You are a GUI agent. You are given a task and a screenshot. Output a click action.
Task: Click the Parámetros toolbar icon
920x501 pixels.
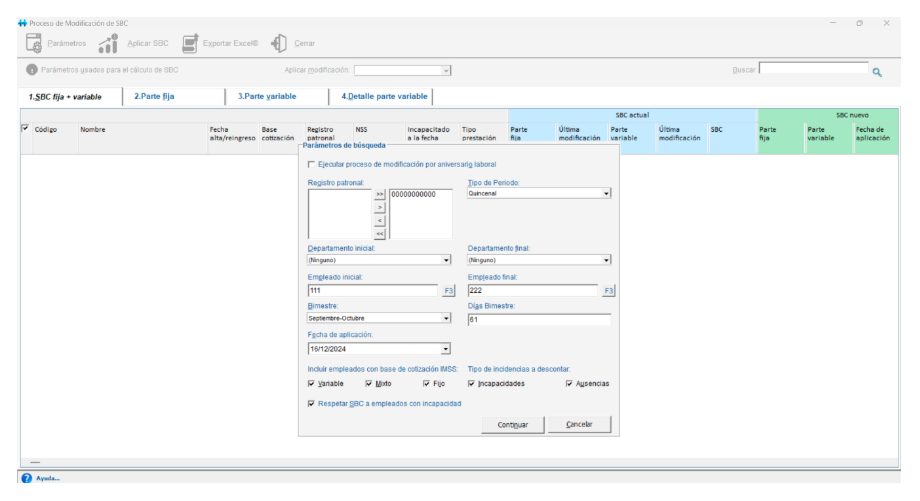(34, 43)
